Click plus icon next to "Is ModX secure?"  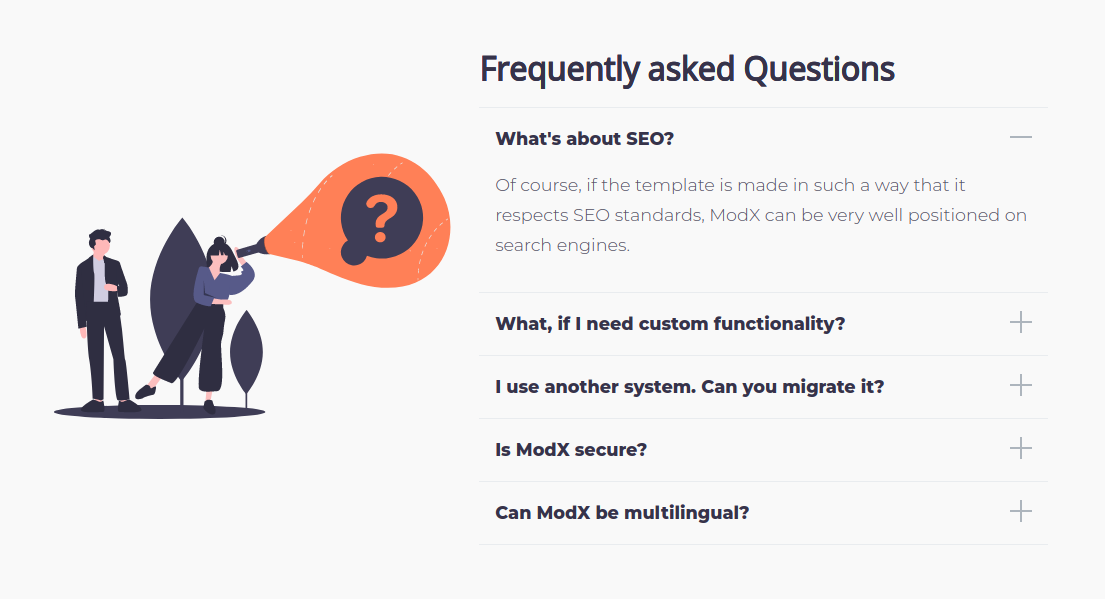[1020, 449]
